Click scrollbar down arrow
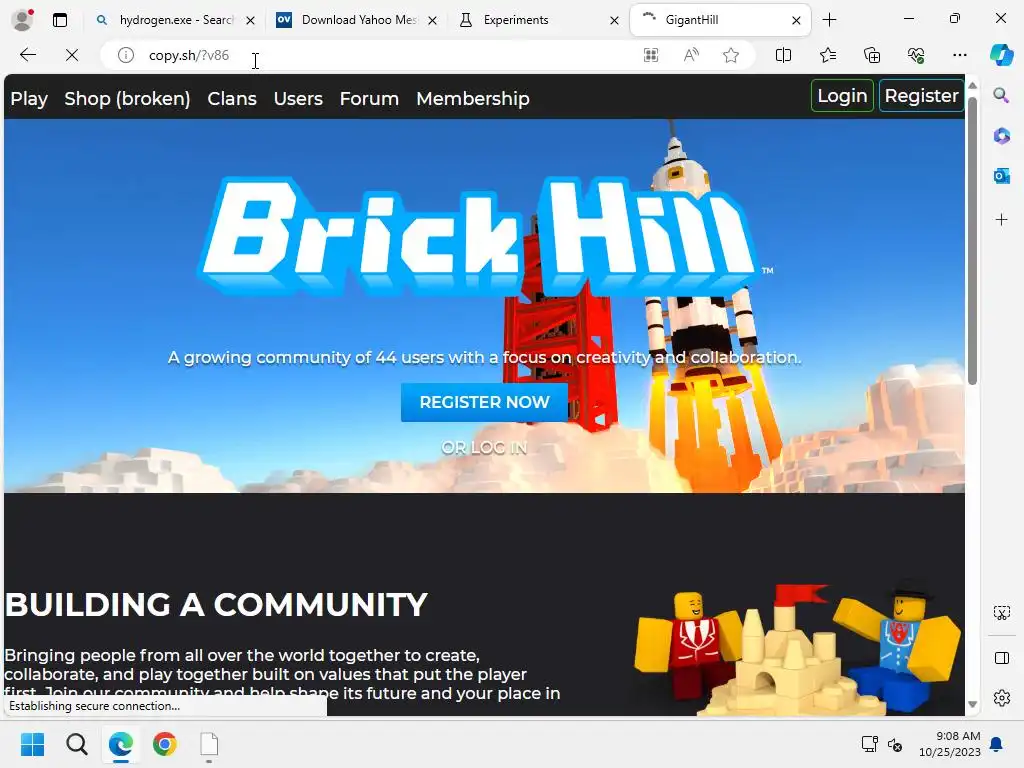This screenshot has height=768, width=1024. [x=972, y=704]
